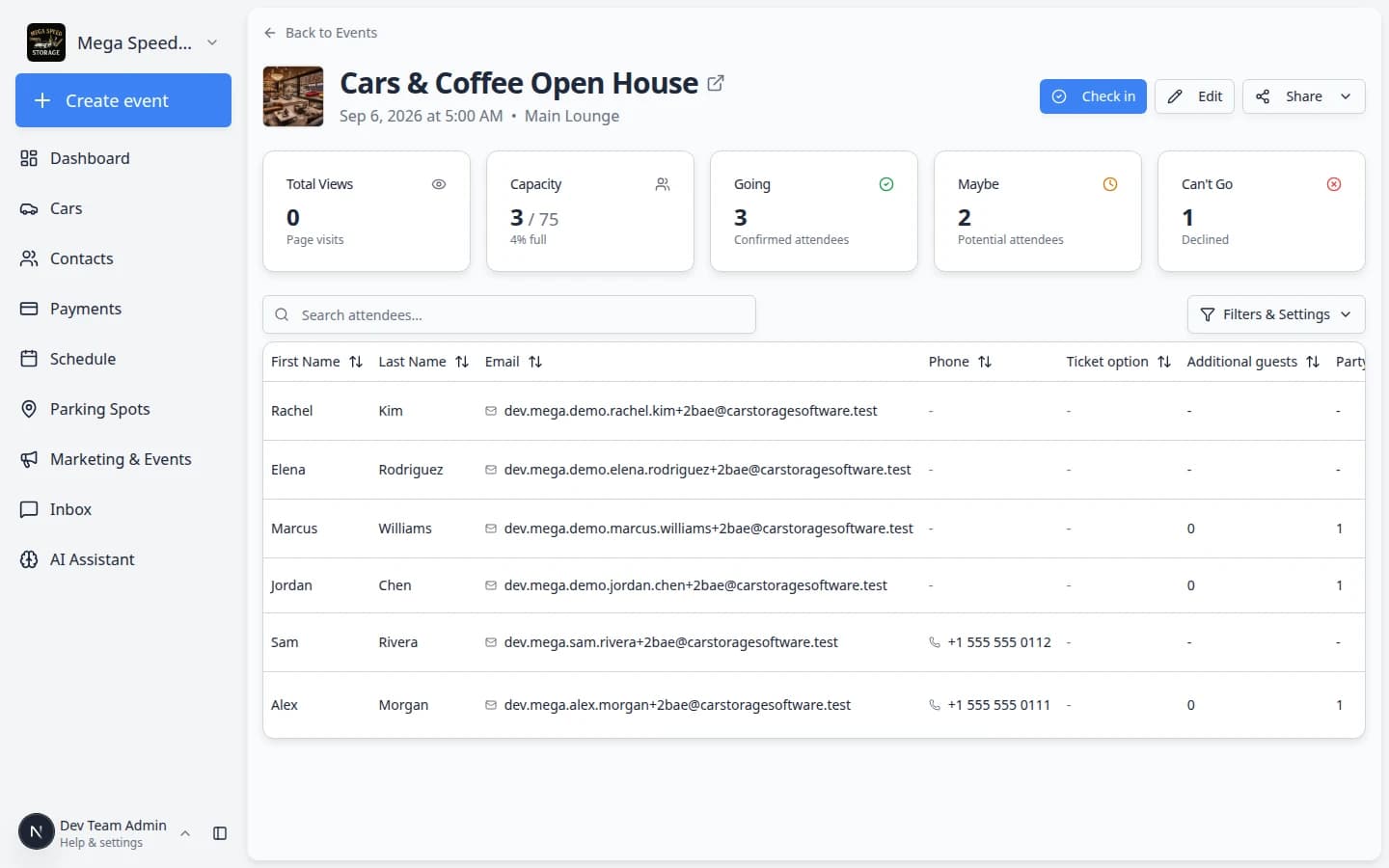Image resolution: width=1389 pixels, height=868 pixels.
Task: Collapse the sidebar with panel toggle icon
Action: pos(220,833)
